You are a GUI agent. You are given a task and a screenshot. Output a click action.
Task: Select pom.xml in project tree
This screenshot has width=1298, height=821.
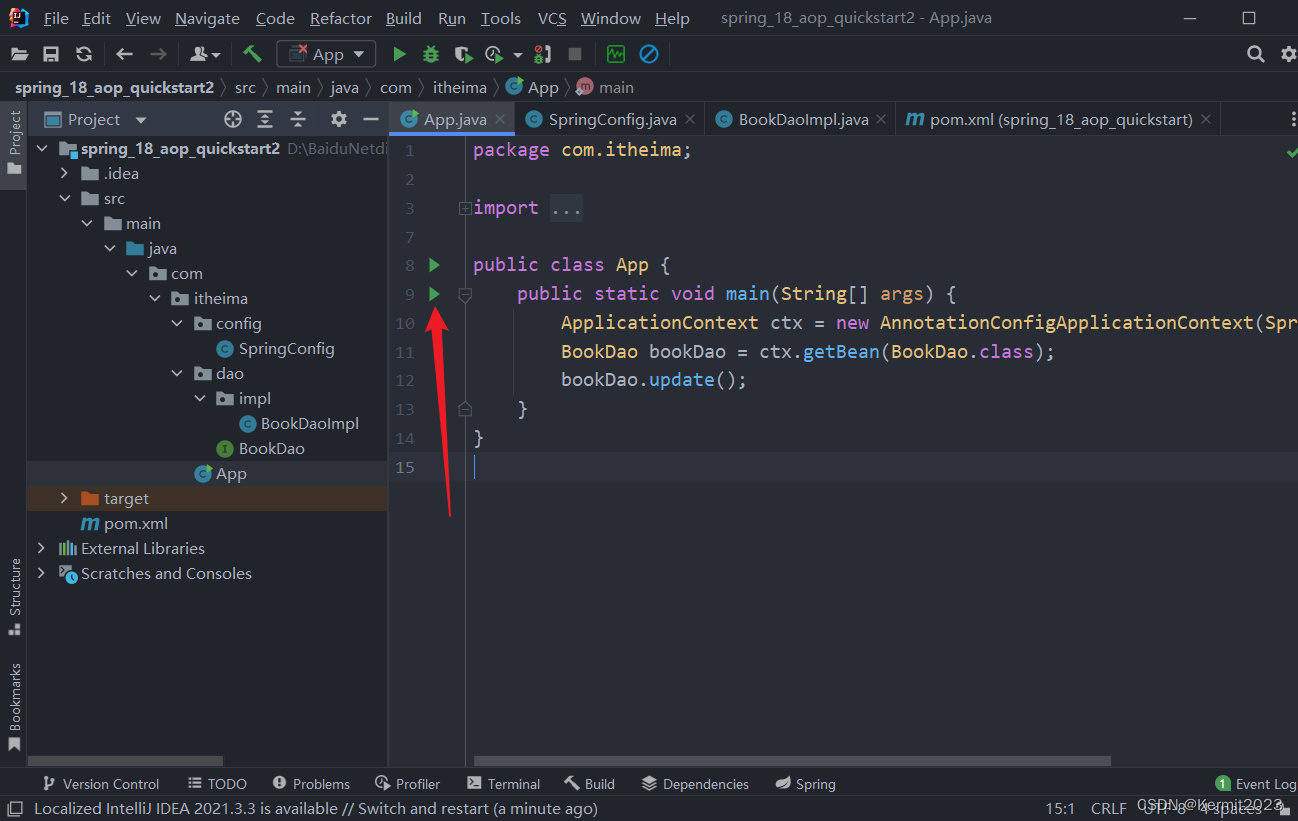(x=124, y=523)
